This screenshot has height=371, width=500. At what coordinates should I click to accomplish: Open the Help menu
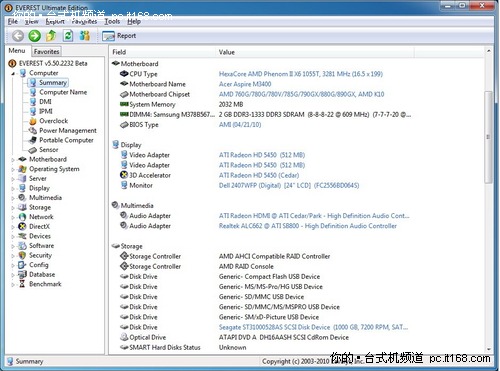(x=134, y=21)
